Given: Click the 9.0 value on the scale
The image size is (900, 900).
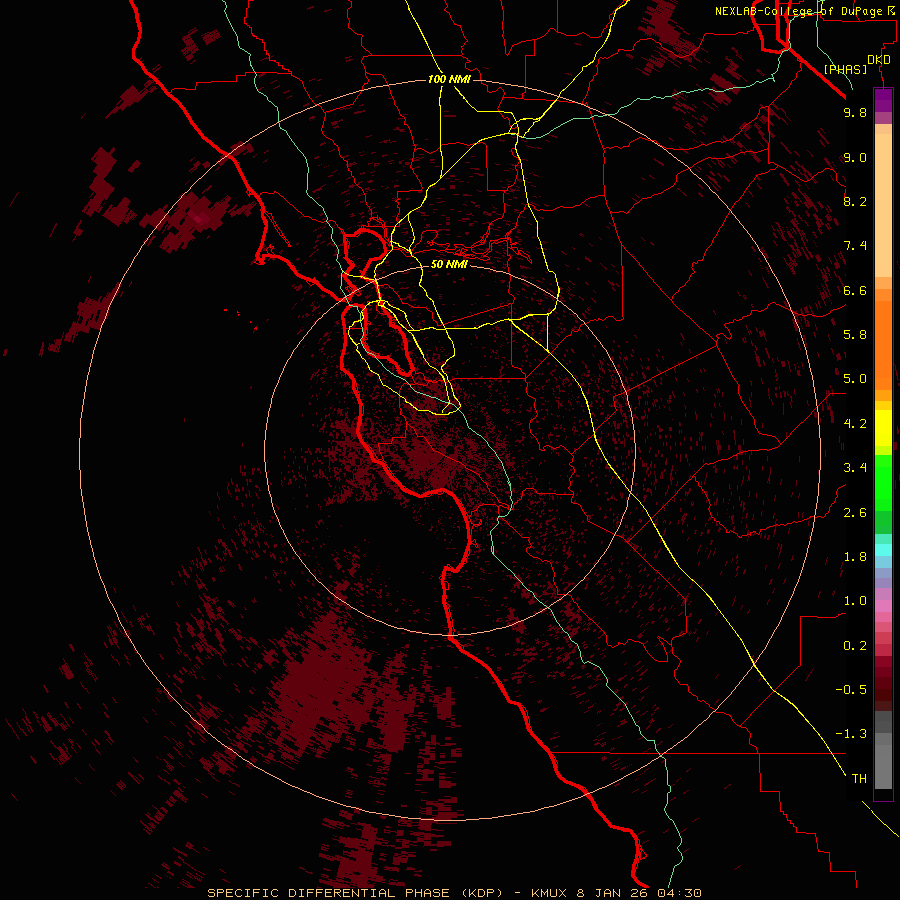Looking at the screenshot, I should tap(855, 157).
